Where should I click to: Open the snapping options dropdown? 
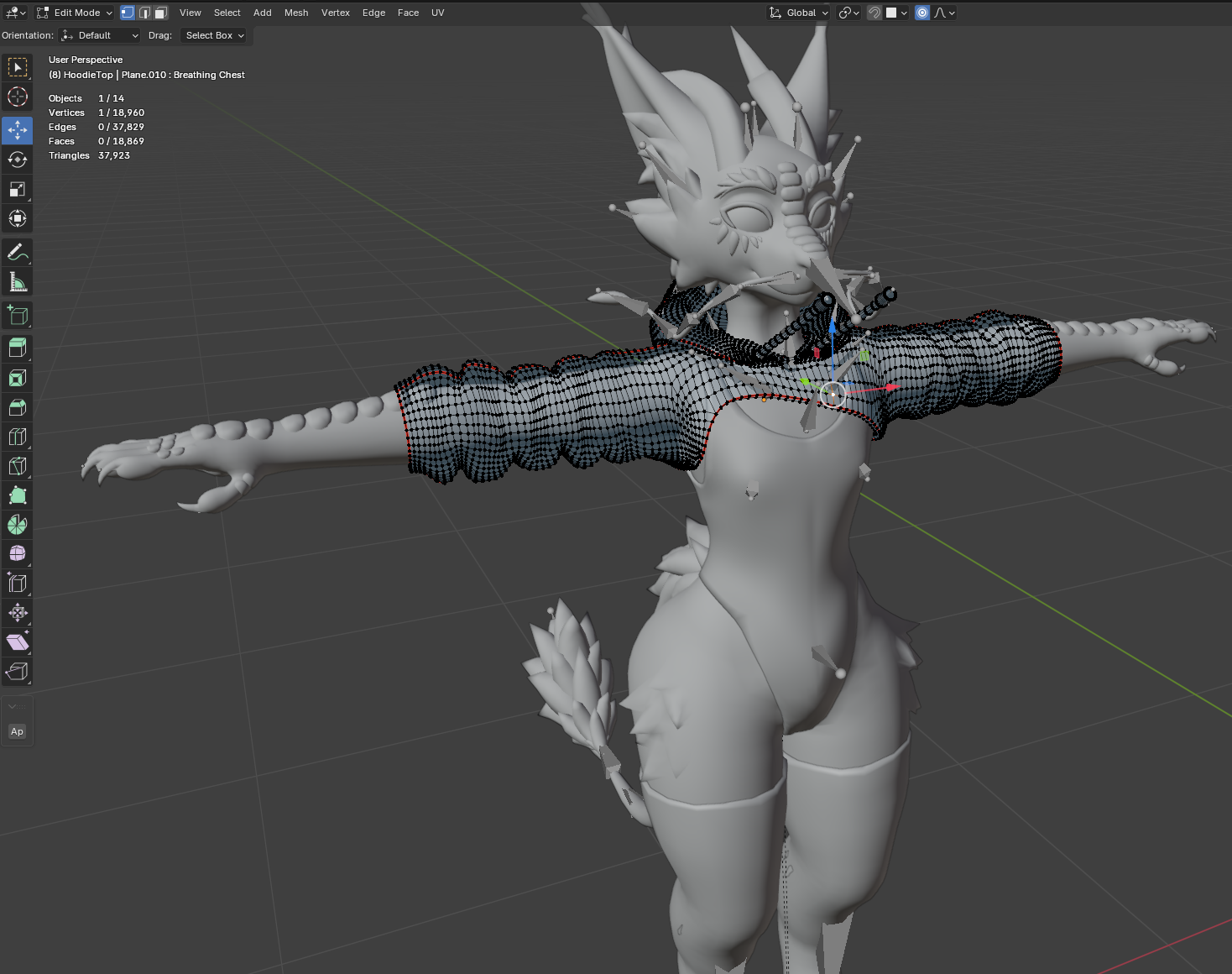click(x=897, y=13)
